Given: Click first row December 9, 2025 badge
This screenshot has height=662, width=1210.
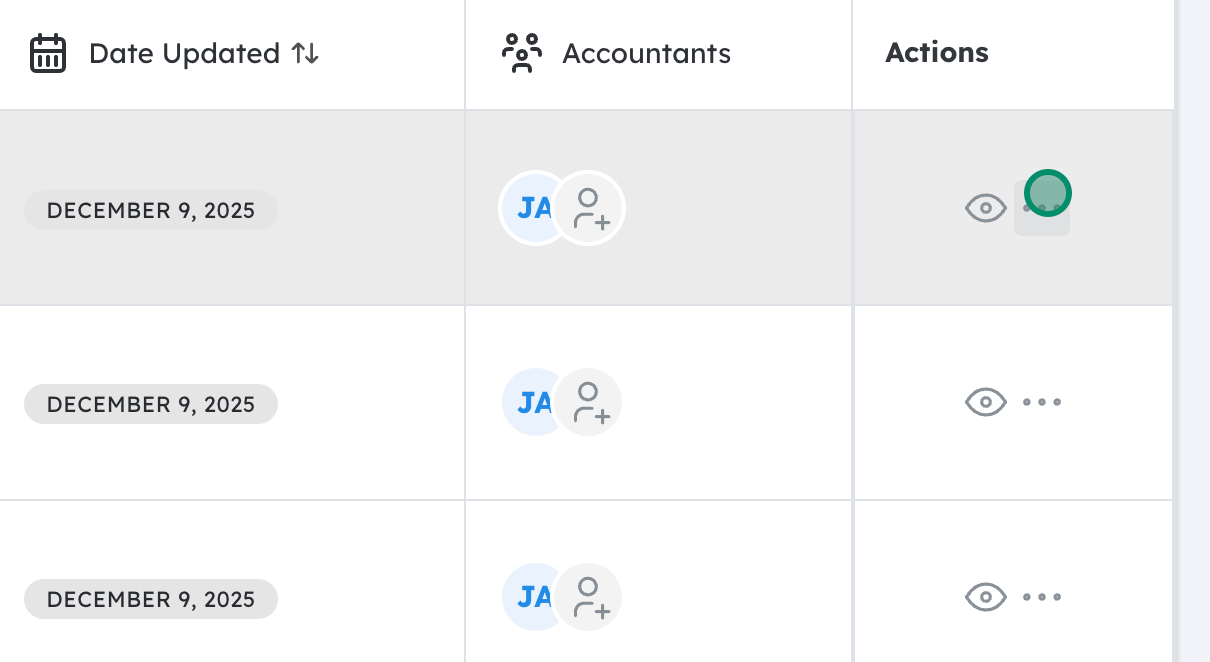Looking at the screenshot, I should 151,211.
